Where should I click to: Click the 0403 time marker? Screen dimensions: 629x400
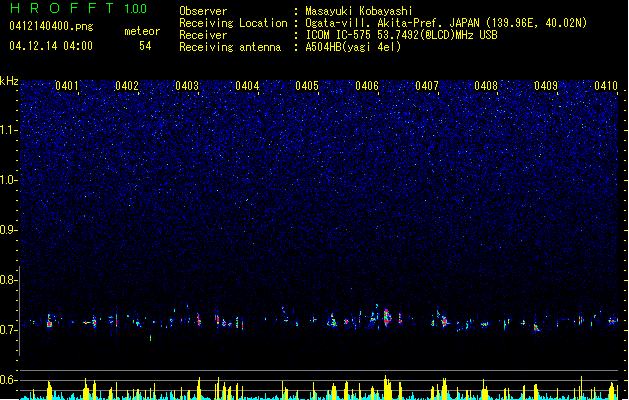tap(187, 86)
